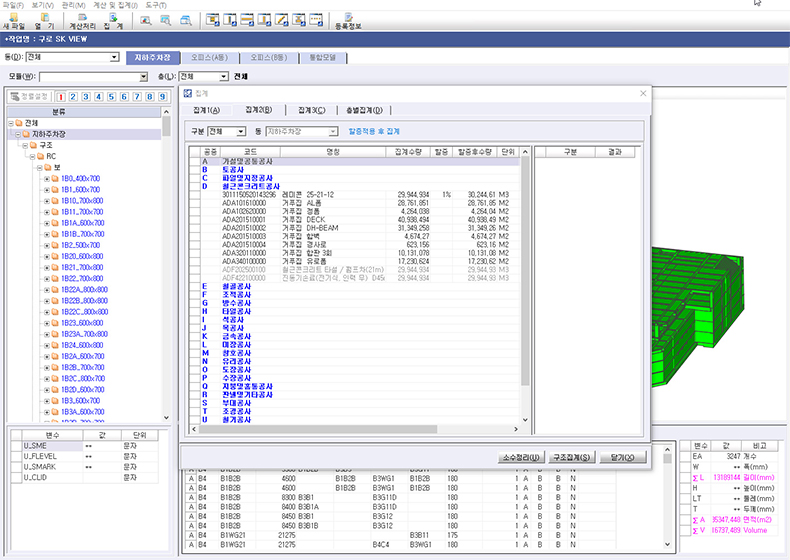
Task: Open the 동(D) dropdown
Action: tap(114, 57)
